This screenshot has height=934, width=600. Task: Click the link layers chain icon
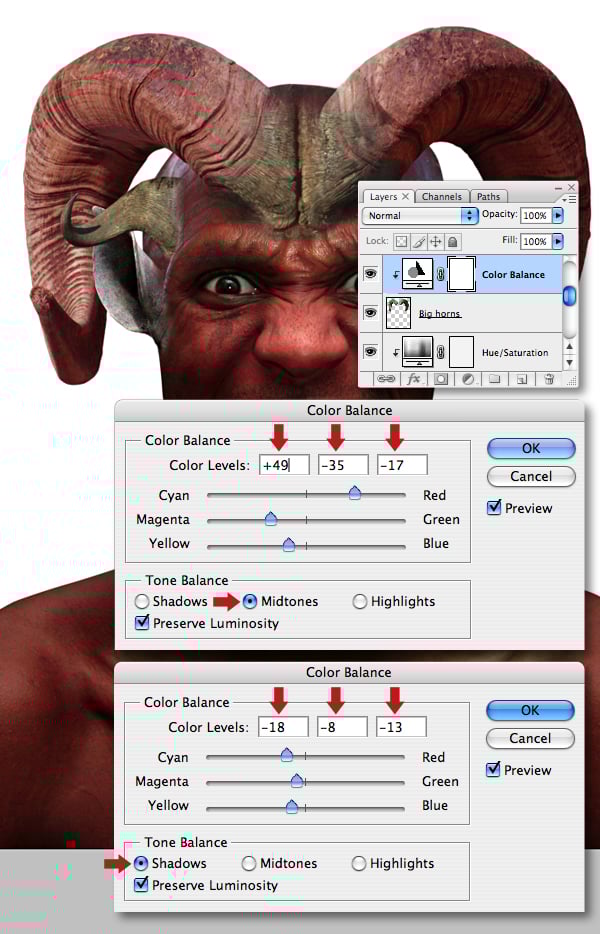coord(386,379)
